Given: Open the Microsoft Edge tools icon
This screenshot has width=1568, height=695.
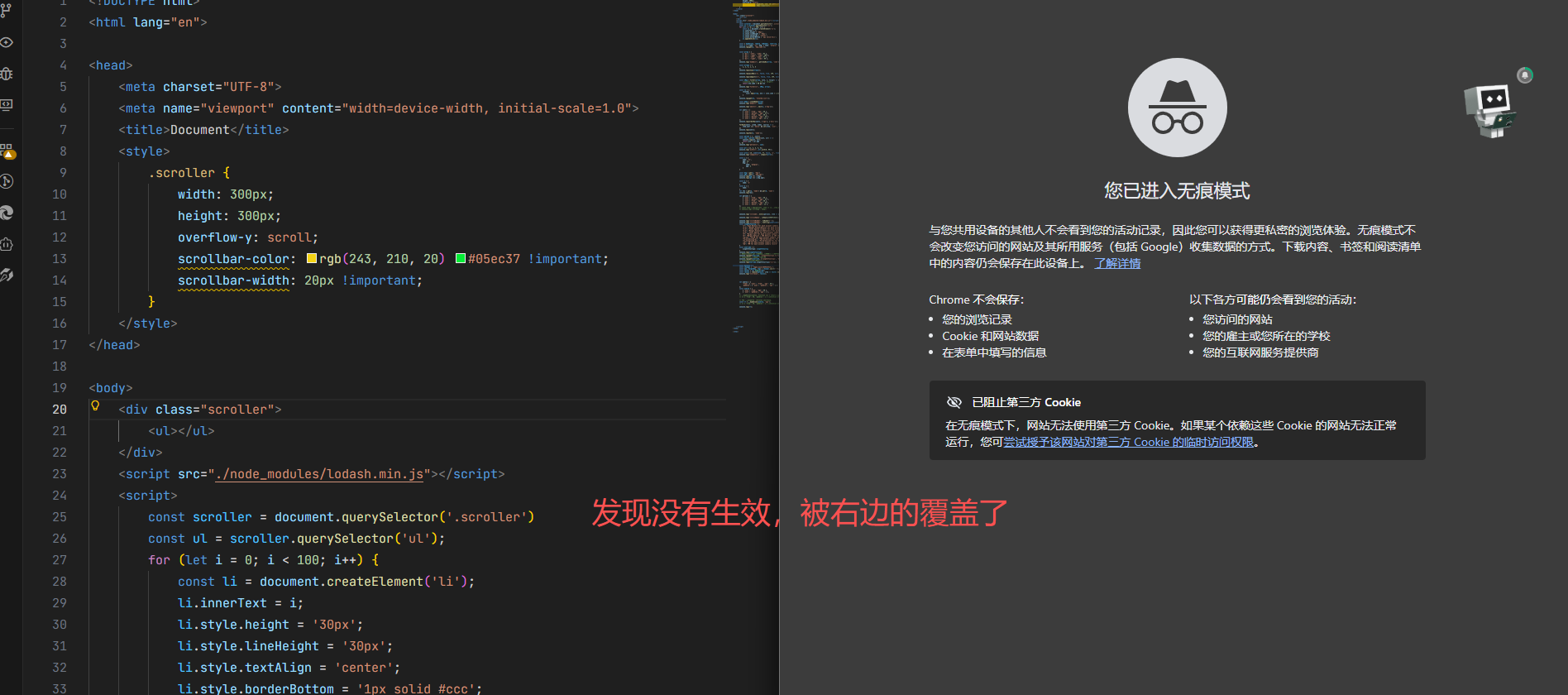Looking at the screenshot, I should 7,213.
